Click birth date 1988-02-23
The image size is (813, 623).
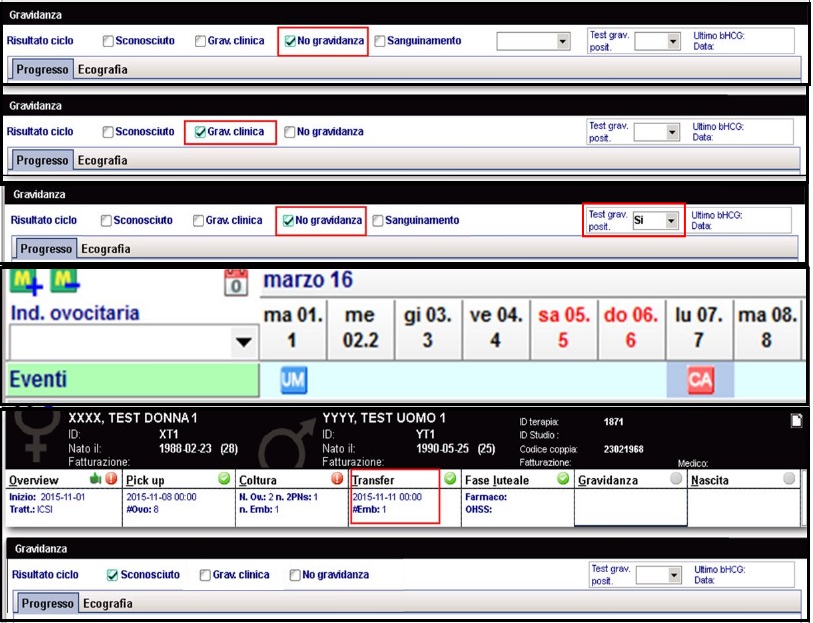coord(185,449)
